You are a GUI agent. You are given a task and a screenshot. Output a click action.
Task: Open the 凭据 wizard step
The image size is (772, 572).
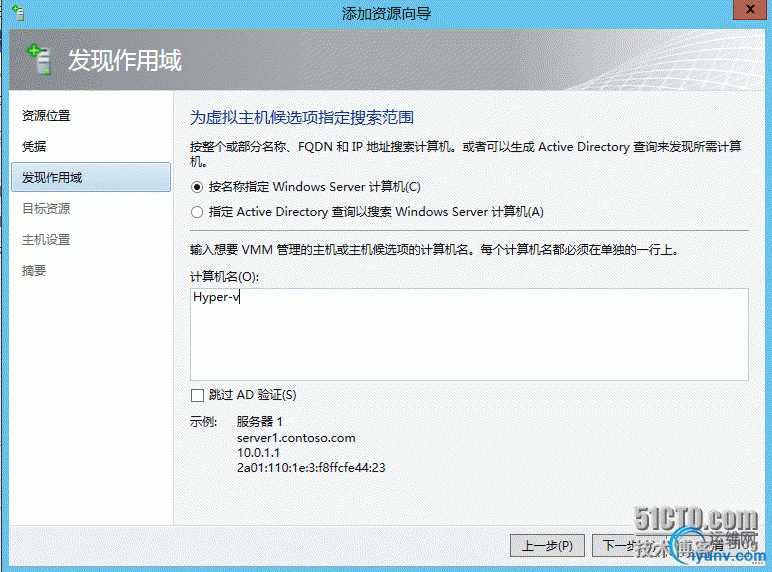coord(34,146)
